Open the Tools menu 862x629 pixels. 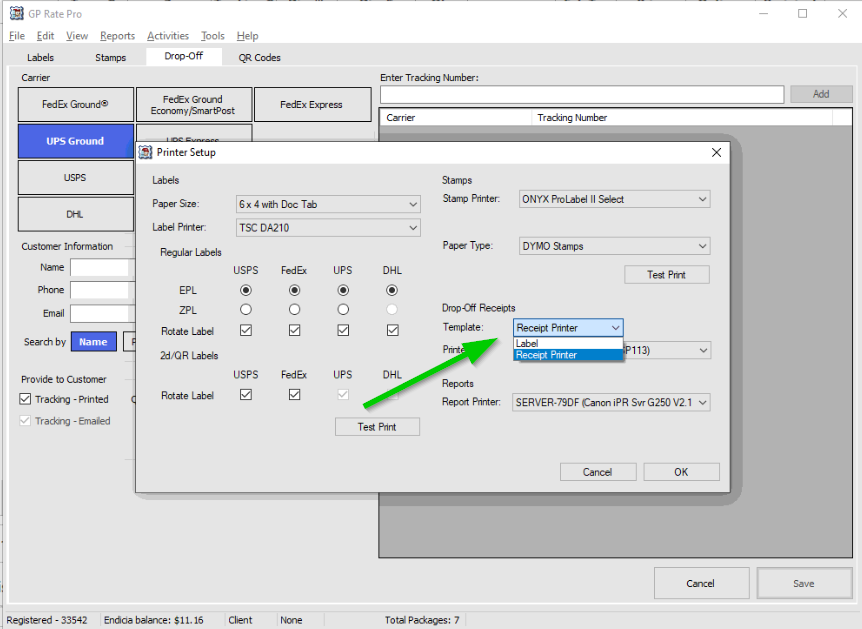[213, 36]
